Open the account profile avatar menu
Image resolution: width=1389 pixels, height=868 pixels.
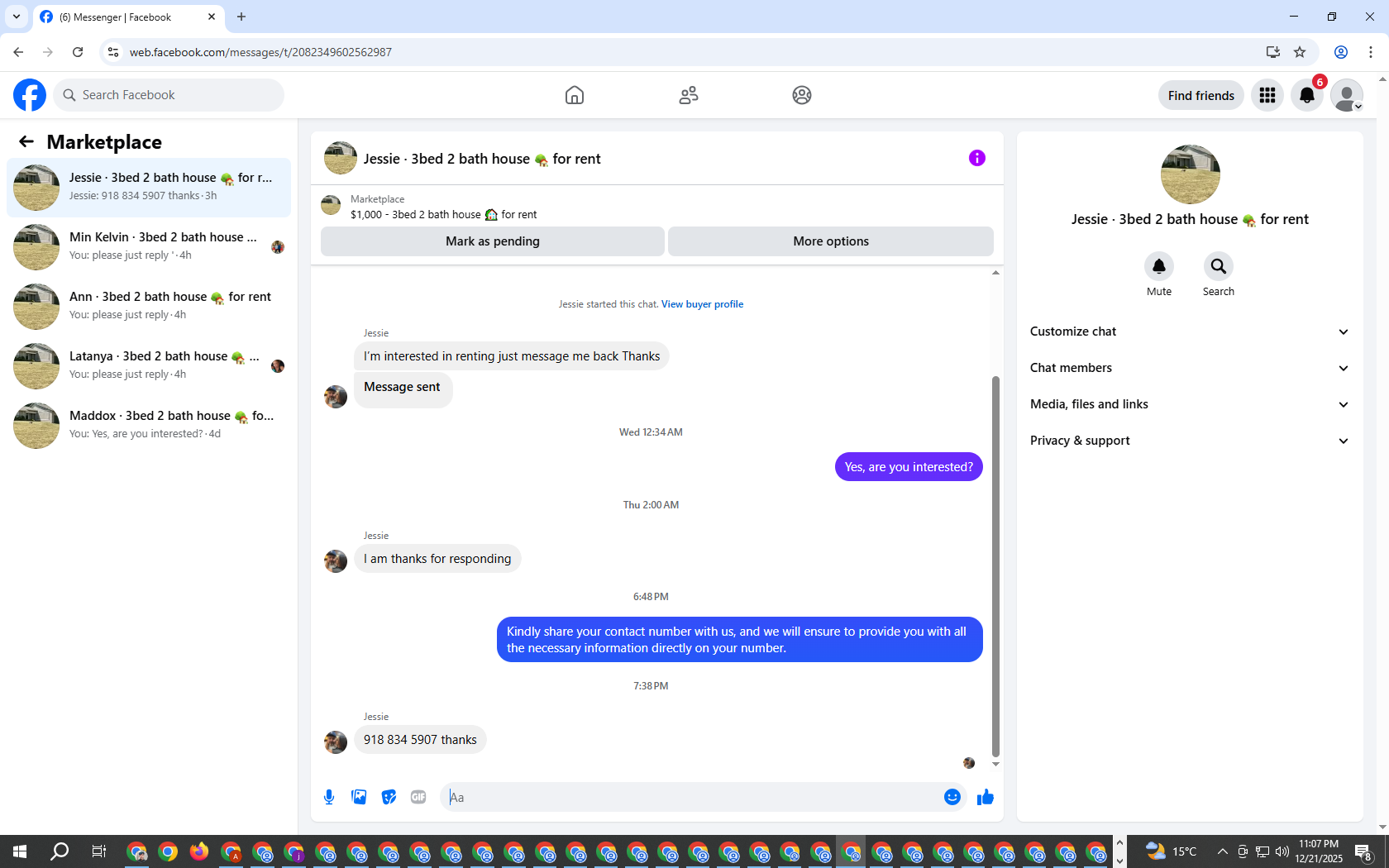1347,95
